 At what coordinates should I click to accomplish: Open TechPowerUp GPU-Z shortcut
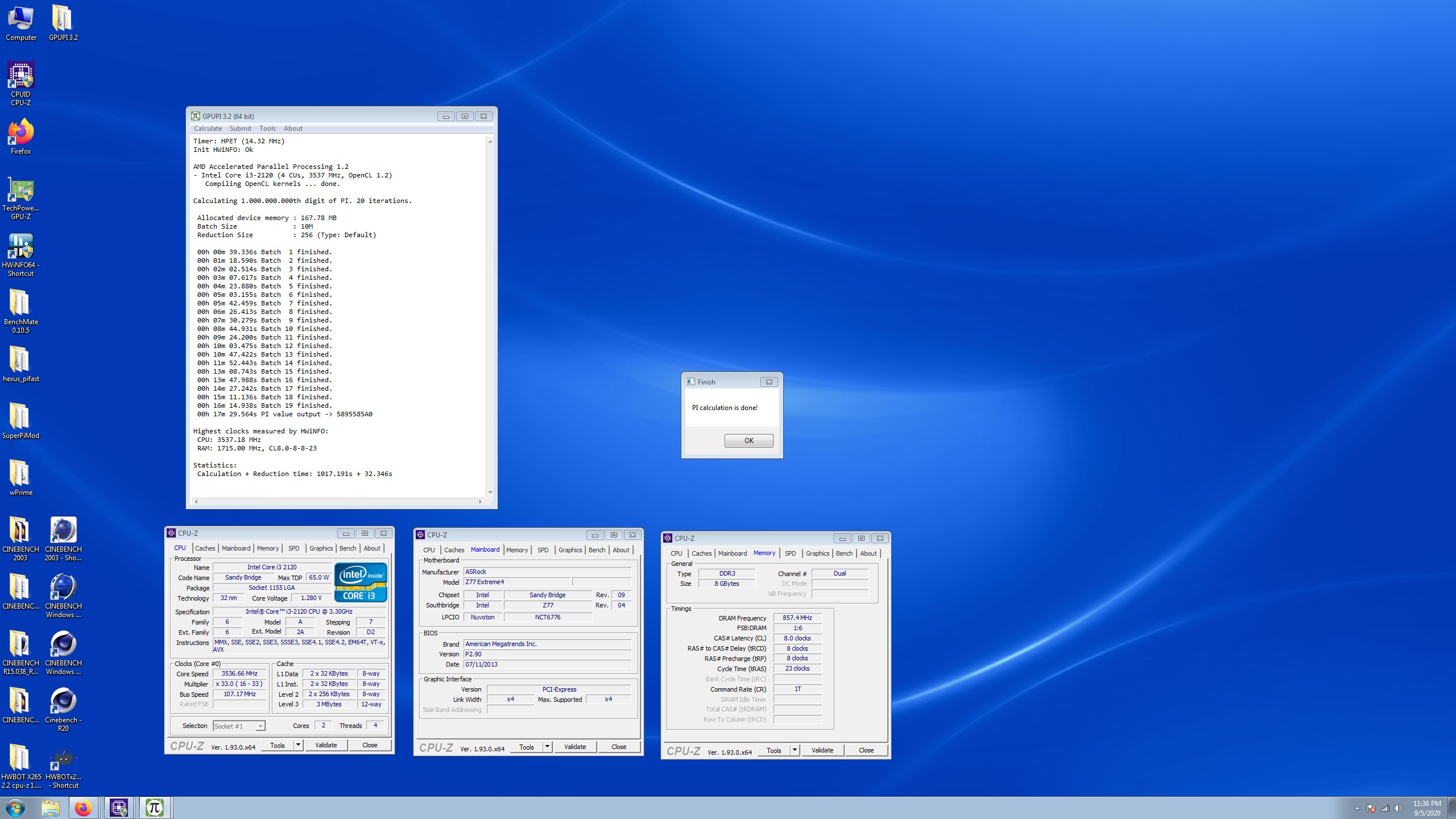[x=21, y=197]
